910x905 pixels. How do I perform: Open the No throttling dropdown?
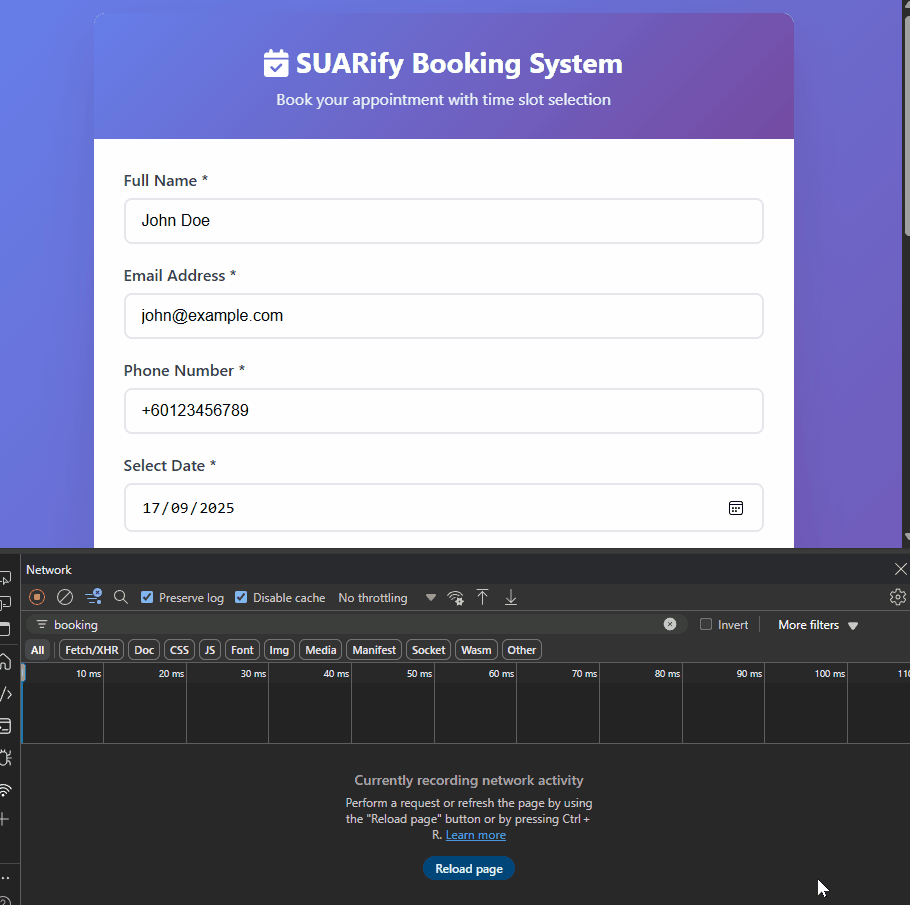(387, 597)
